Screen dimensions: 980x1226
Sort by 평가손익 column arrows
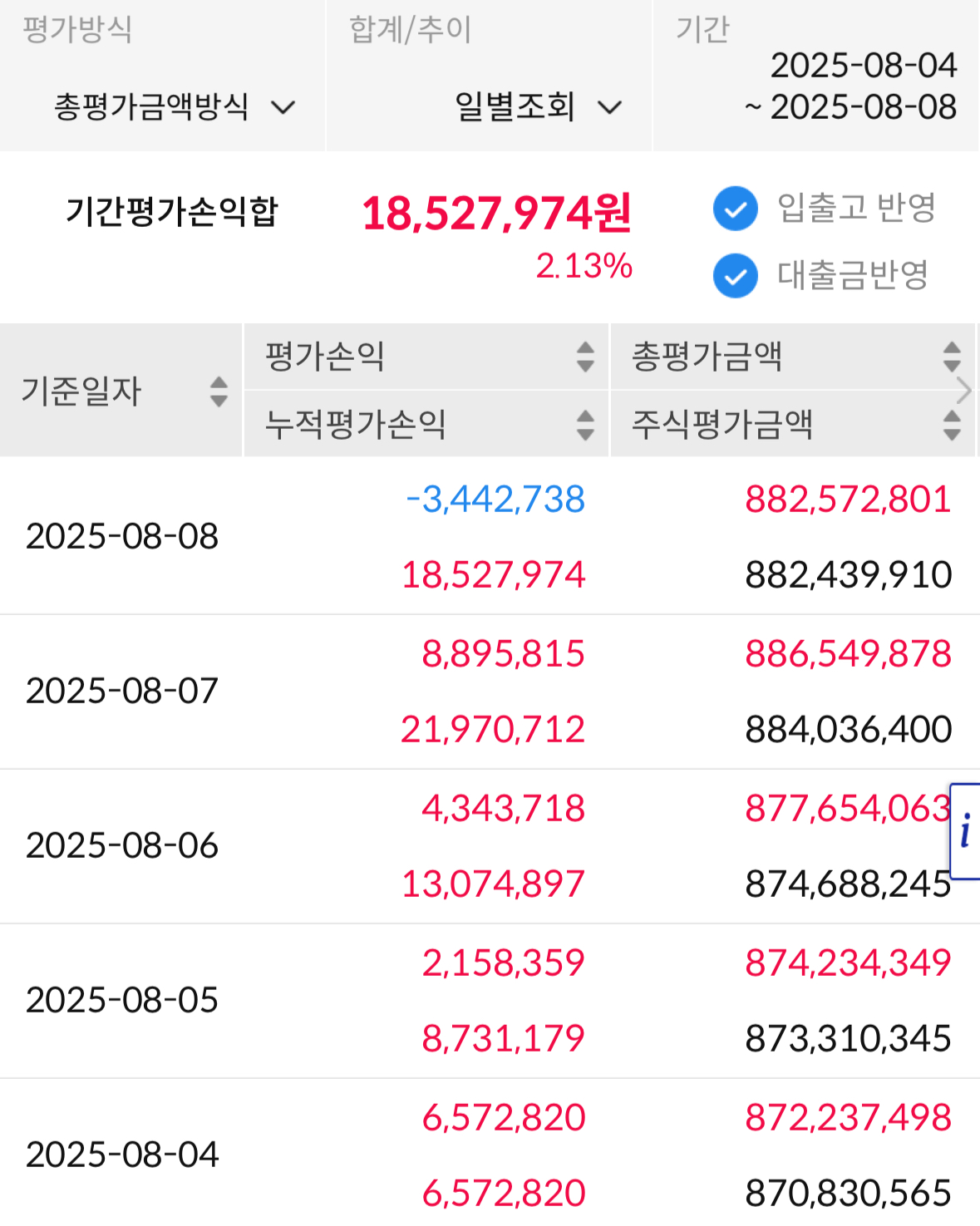585,357
